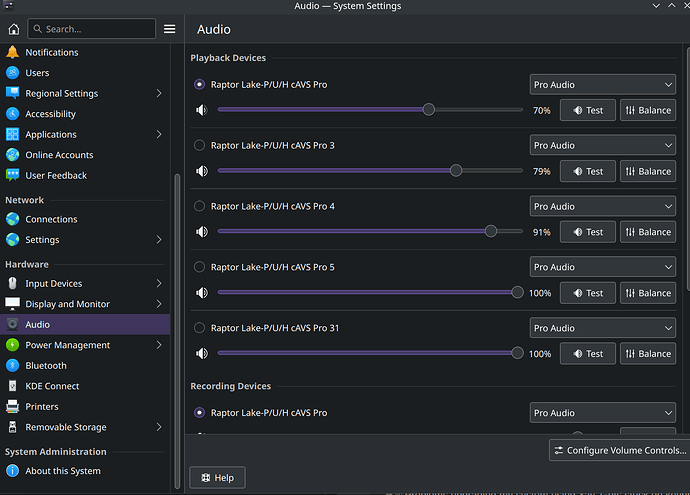Image resolution: width=690 pixels, height=495 pixels.
Task: Mute the cAVS Pro 31 speaker icon
Action: tap(202, 353)
